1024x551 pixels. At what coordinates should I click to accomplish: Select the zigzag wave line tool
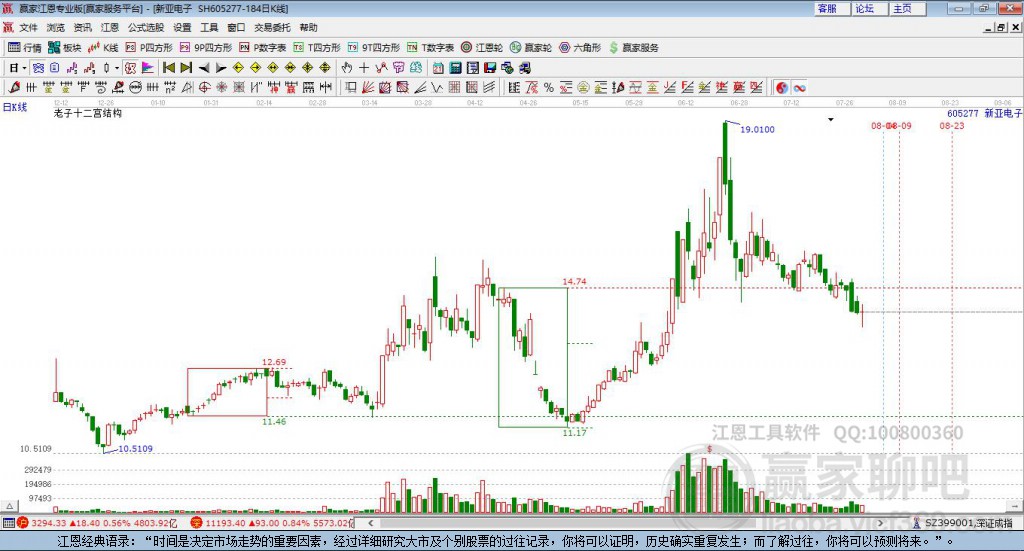[x=437, y=87]
